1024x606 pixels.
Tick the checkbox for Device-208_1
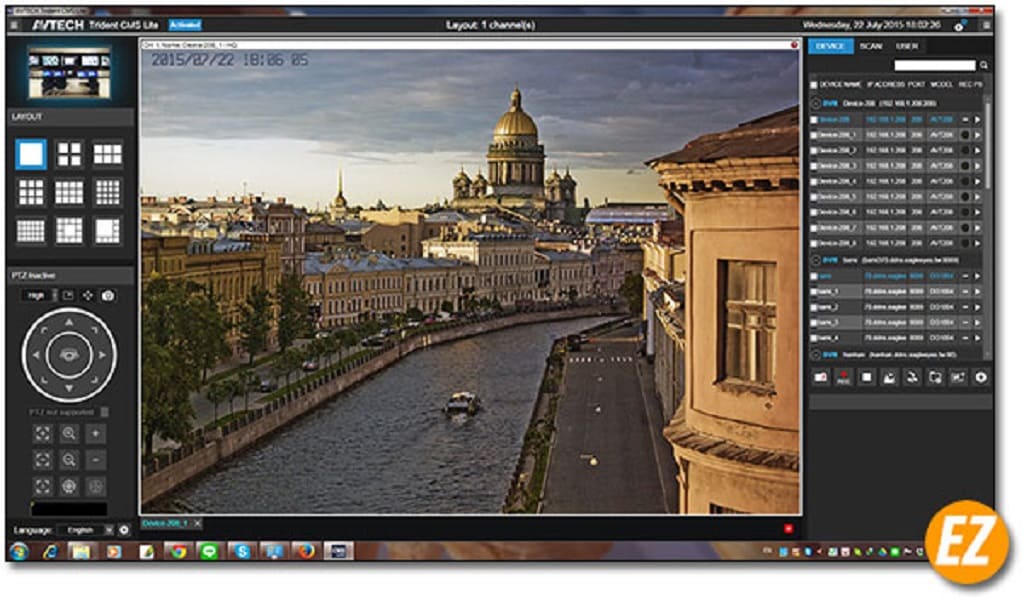pyautogui.click(x=814, y=135)
